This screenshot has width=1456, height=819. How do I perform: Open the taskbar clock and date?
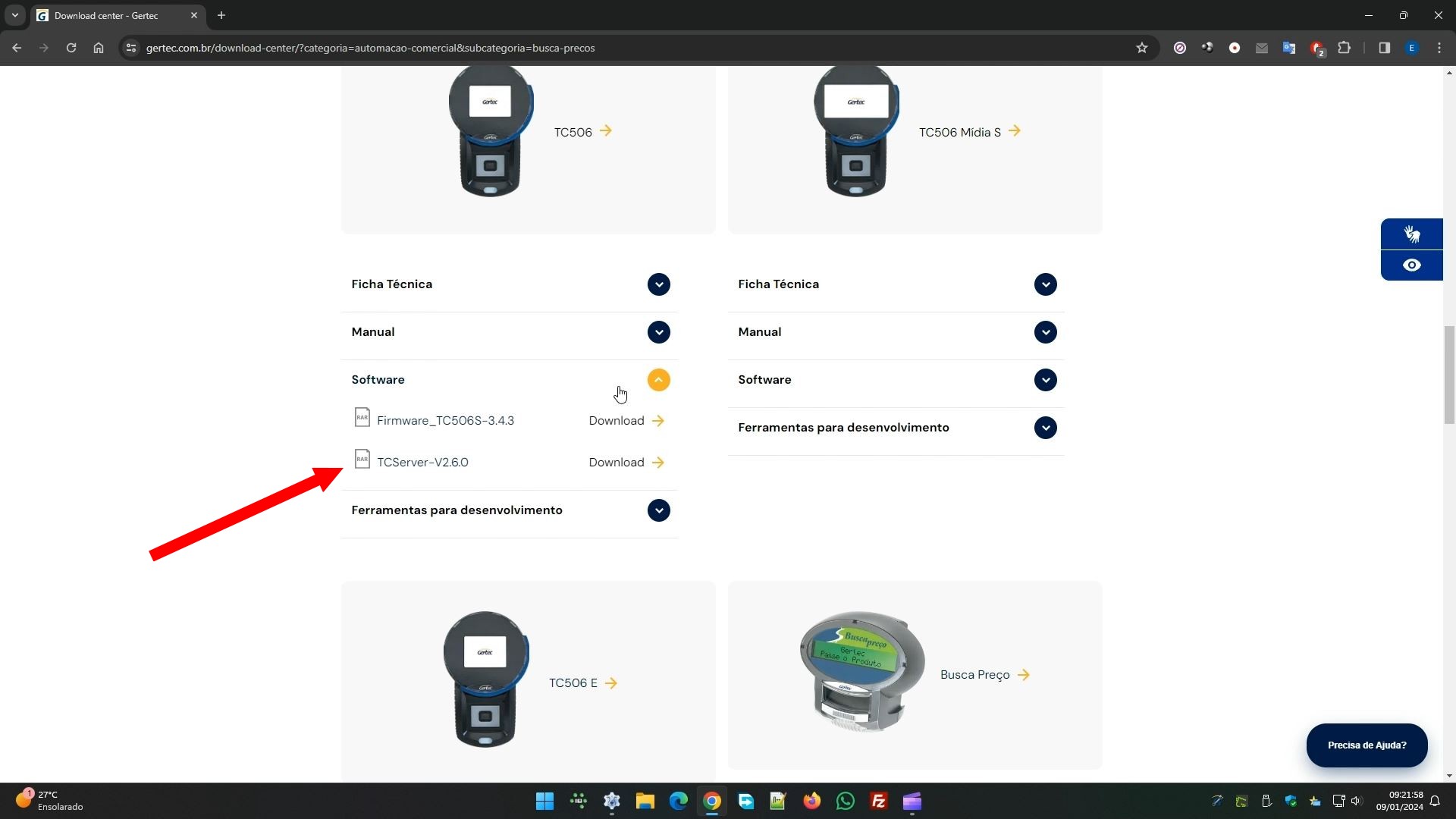[x=1400, y=801]
